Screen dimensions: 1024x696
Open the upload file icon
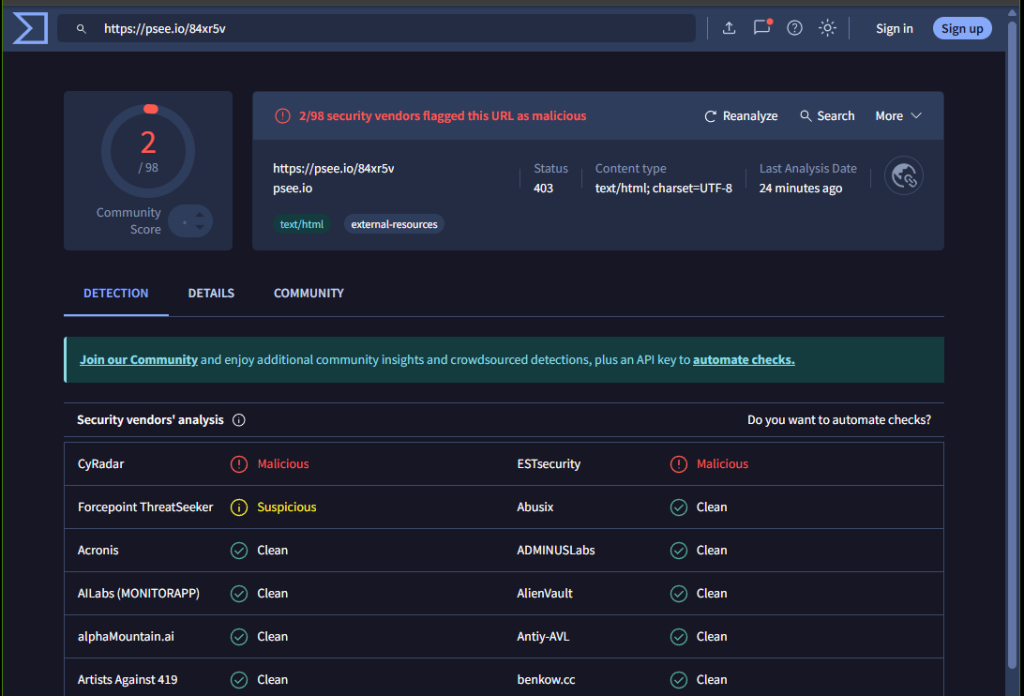pyautogui.click(x=729, y=28)
